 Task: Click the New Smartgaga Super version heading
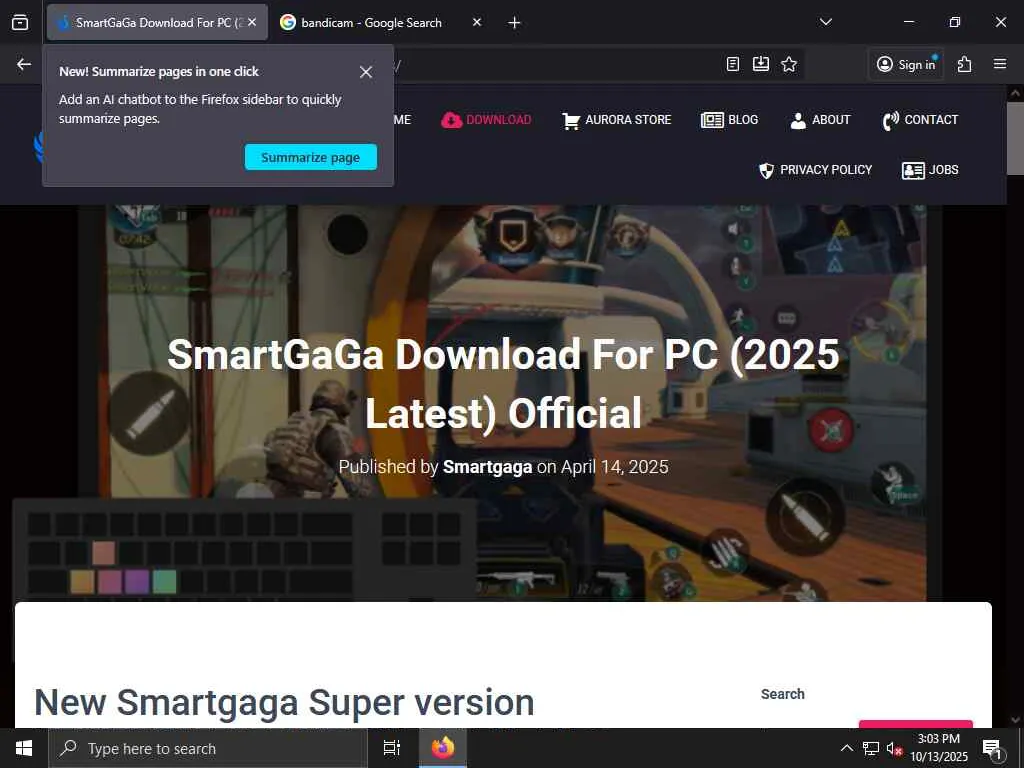[x=284, y=703]
